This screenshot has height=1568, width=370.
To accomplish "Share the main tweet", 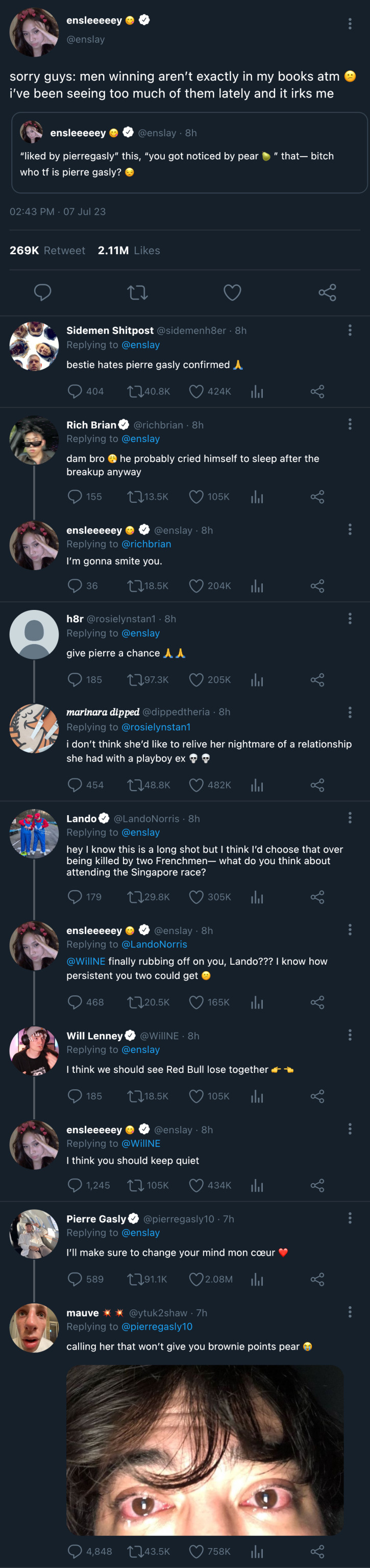I will (327, 292).
